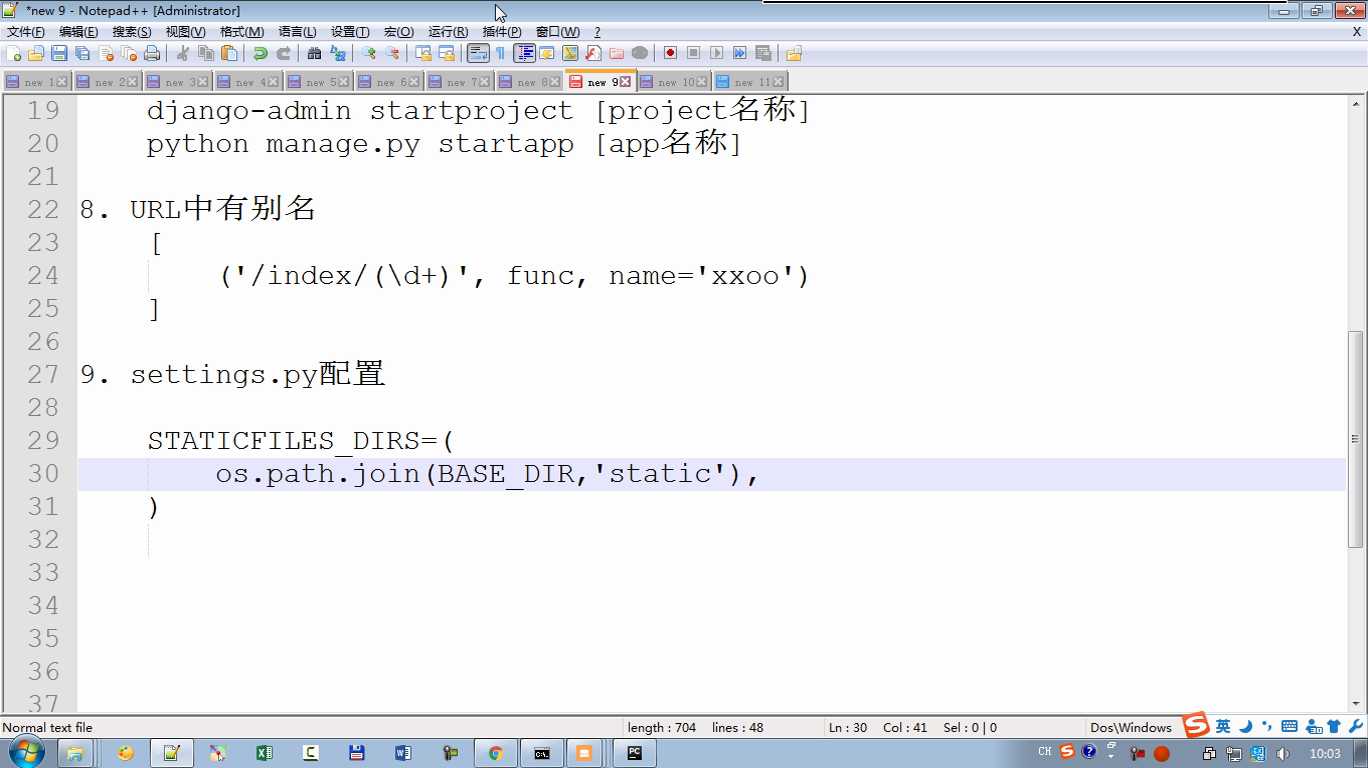1368x768 pixels.
Task: Click Dos\Windows in the status bar
Action: [1130, 728]
